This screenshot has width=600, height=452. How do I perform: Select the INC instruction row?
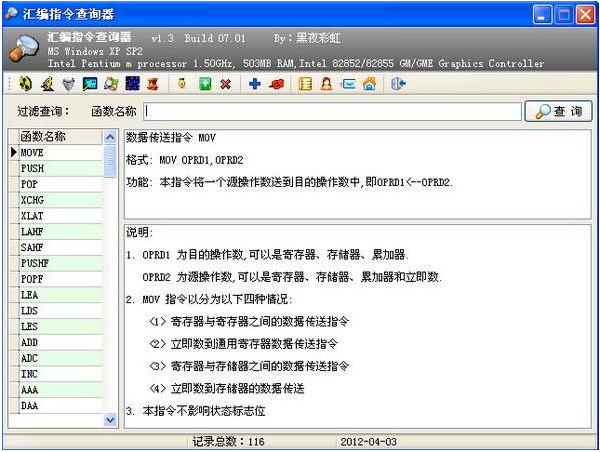[60, 374]
